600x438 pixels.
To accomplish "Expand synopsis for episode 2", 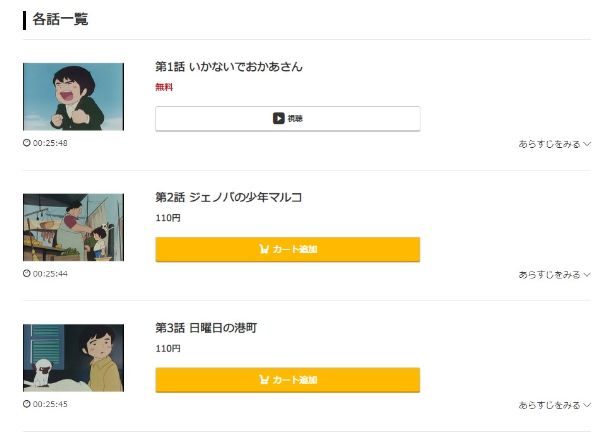I will coord(554,274).
